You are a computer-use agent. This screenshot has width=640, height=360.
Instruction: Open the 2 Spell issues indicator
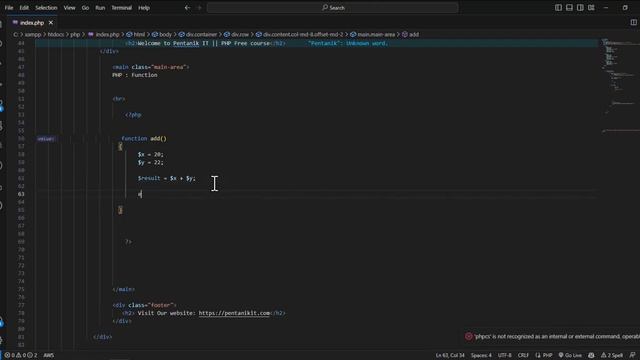click(x=612, y=355)
